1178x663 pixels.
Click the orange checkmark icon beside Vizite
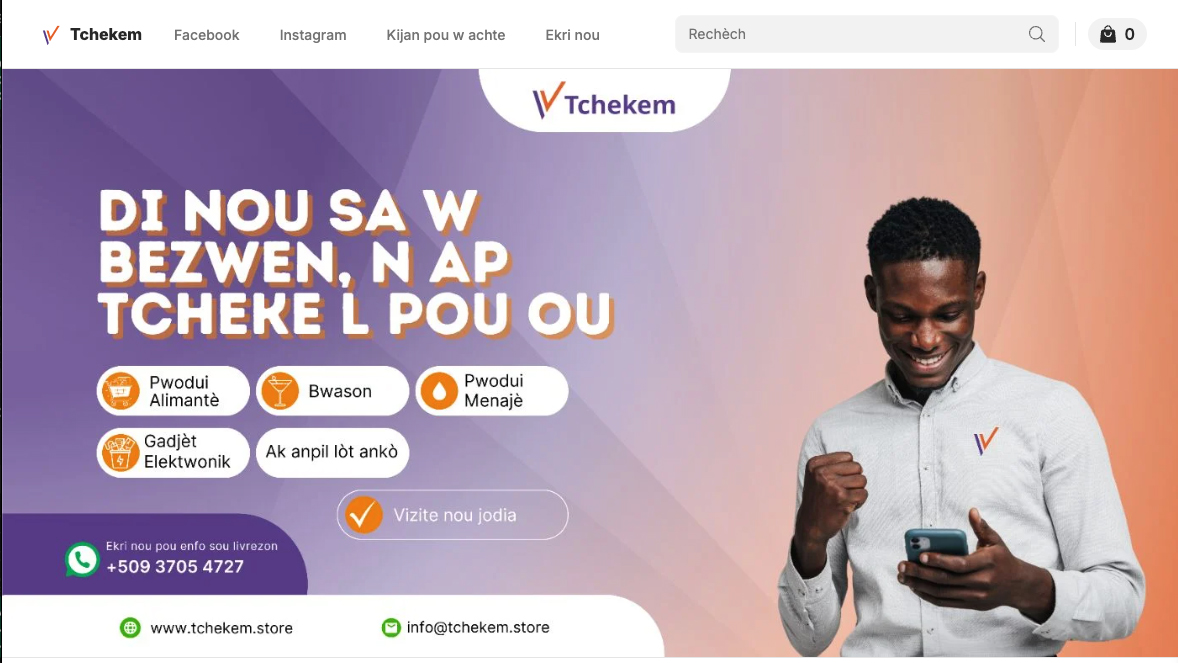[x=364, y=515]
